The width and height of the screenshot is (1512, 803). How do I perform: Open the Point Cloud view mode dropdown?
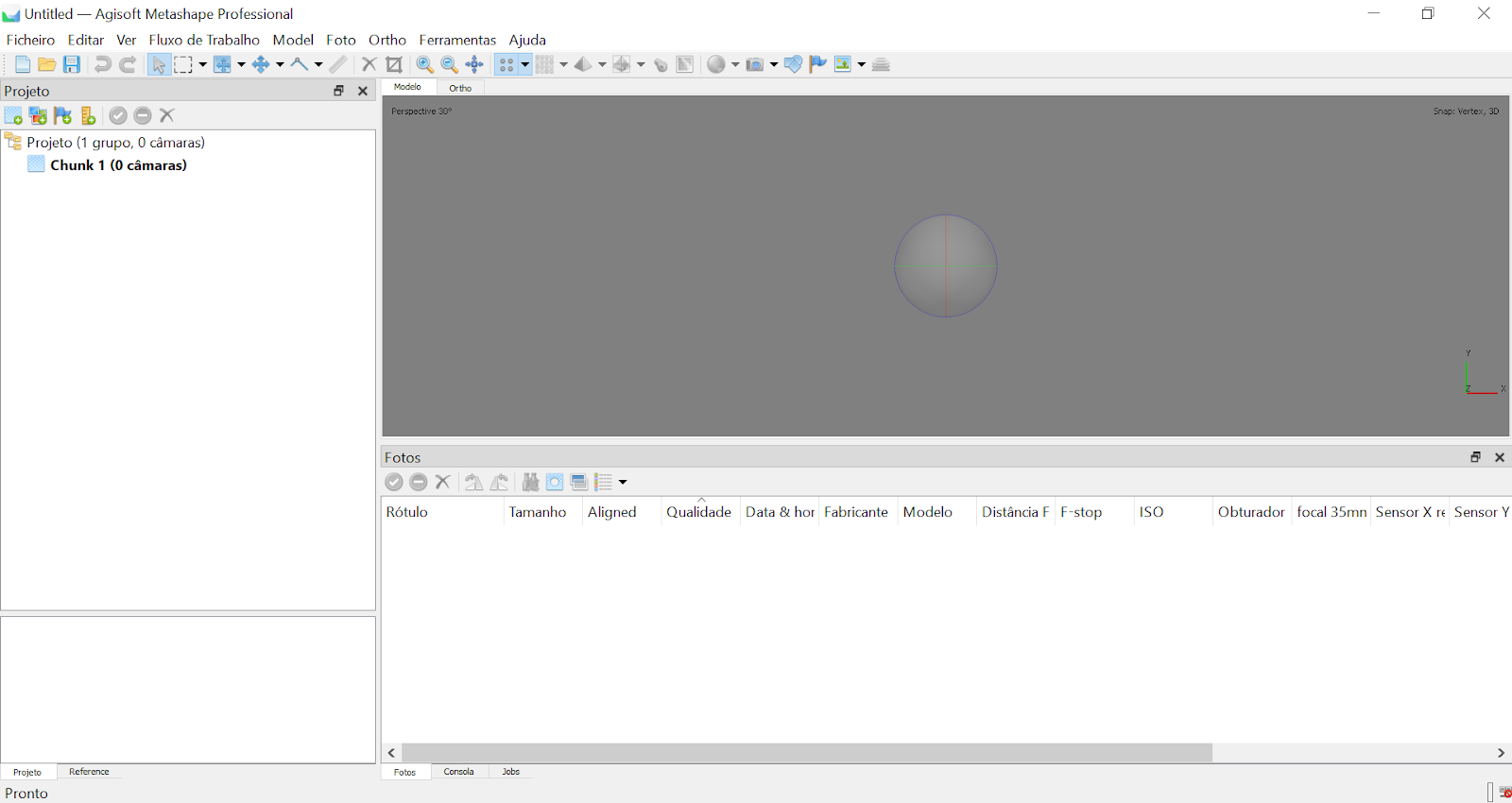(525, 64)
